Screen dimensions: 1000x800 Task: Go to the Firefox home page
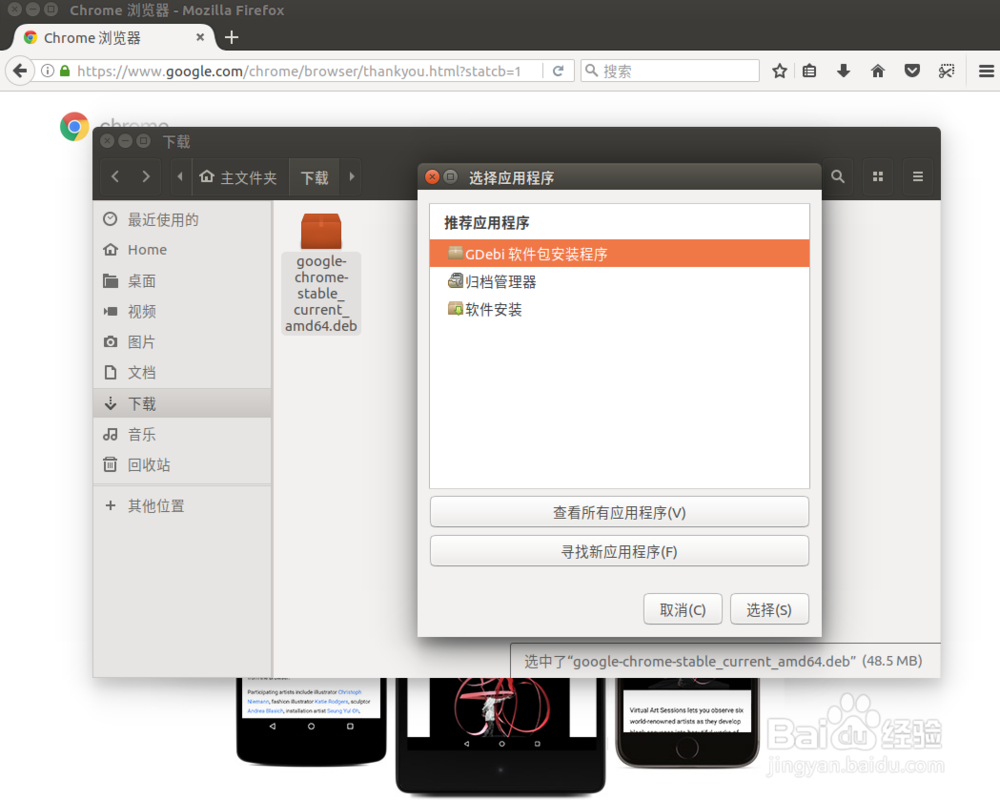pyautogui.click(x=878, y=70)
